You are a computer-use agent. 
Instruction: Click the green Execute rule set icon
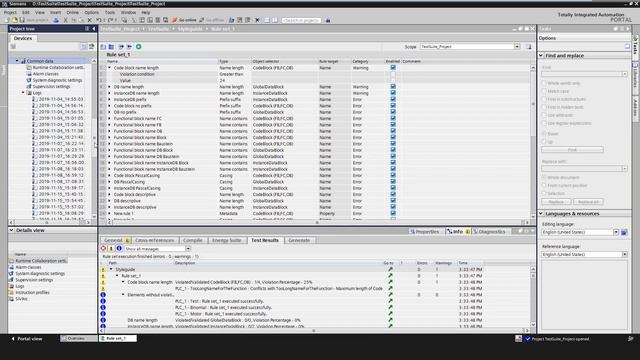click(x=139, y=47)
